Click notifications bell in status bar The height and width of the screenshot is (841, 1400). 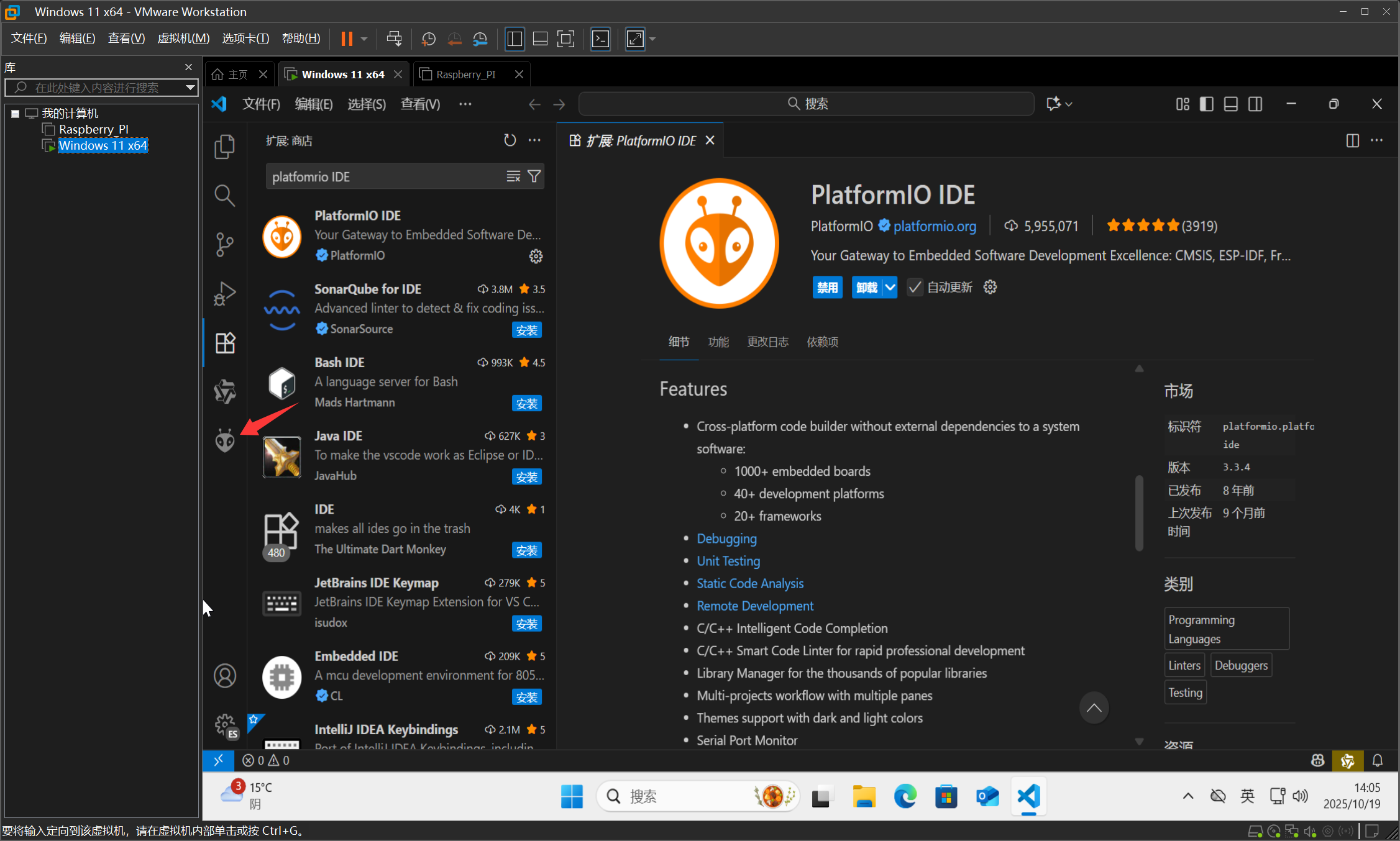click(1377, 760)
